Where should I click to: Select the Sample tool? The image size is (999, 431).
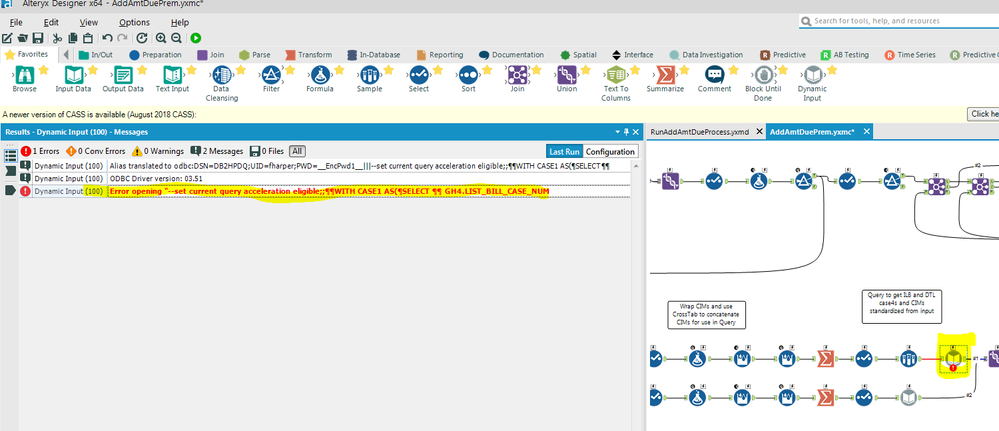click(x=370, y=79)
